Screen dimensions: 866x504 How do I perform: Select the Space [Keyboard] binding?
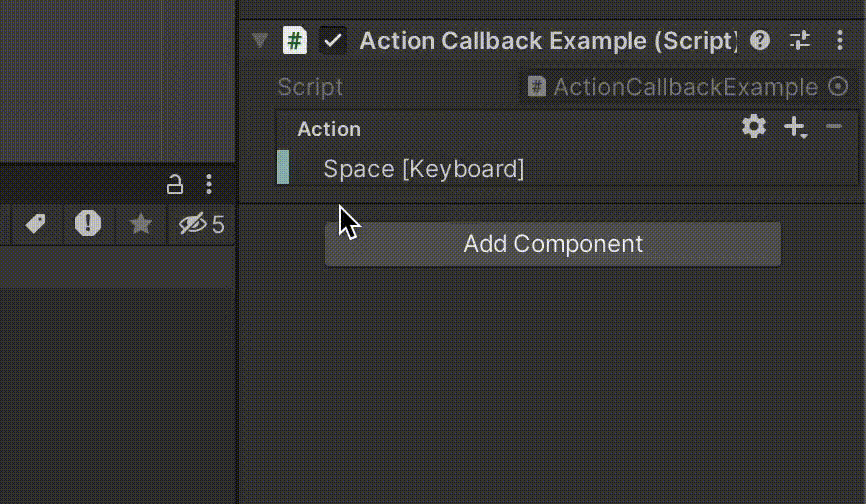(x=423, y=169)
